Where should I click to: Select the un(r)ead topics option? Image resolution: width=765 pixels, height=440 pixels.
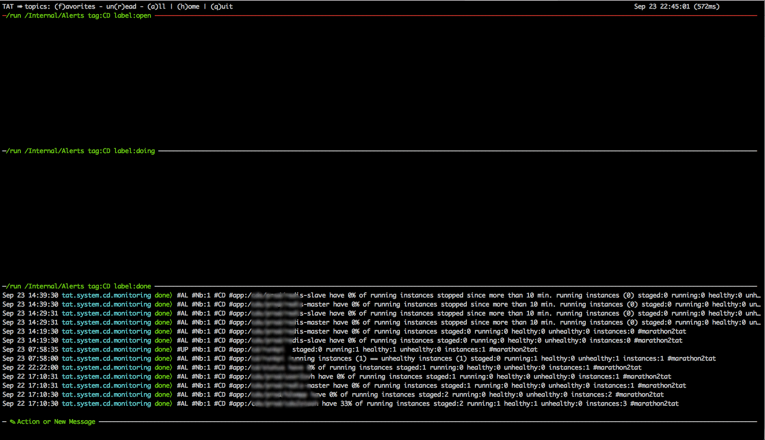[x=121, y=7]
